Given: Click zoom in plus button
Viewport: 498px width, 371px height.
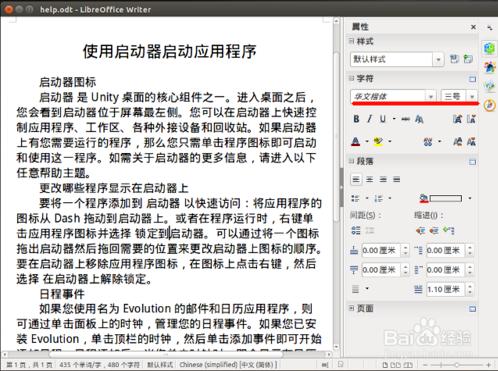Looking at the screenshot, I should (489, 365).
